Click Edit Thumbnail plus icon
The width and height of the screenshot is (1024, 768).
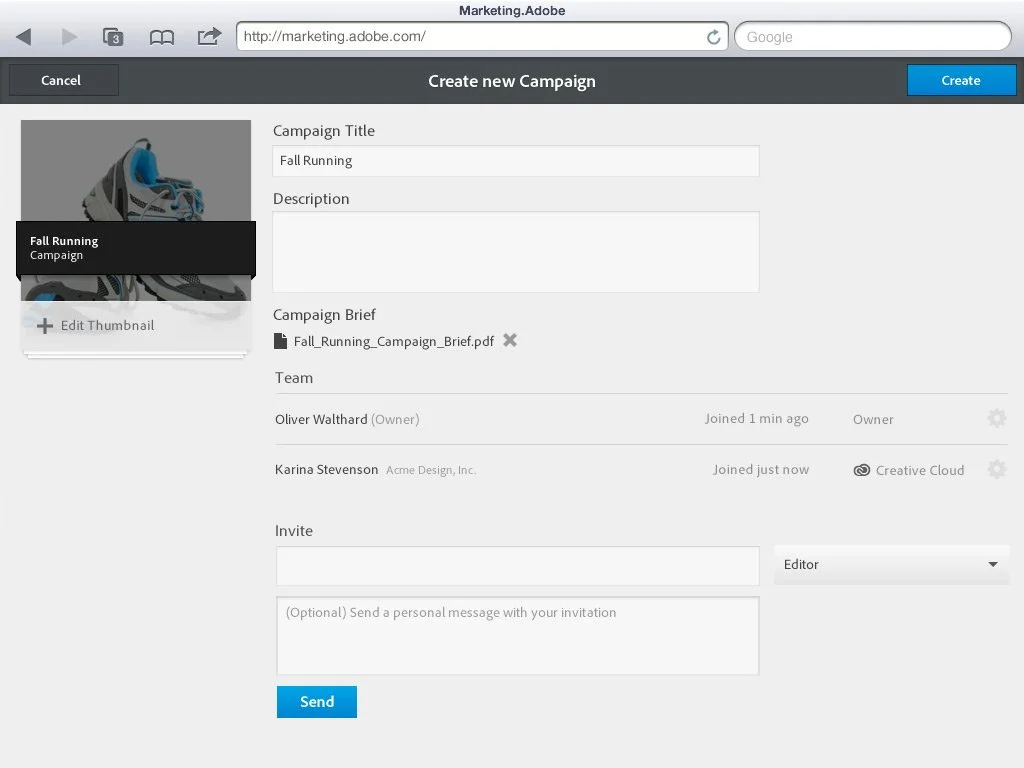(44, 326)
